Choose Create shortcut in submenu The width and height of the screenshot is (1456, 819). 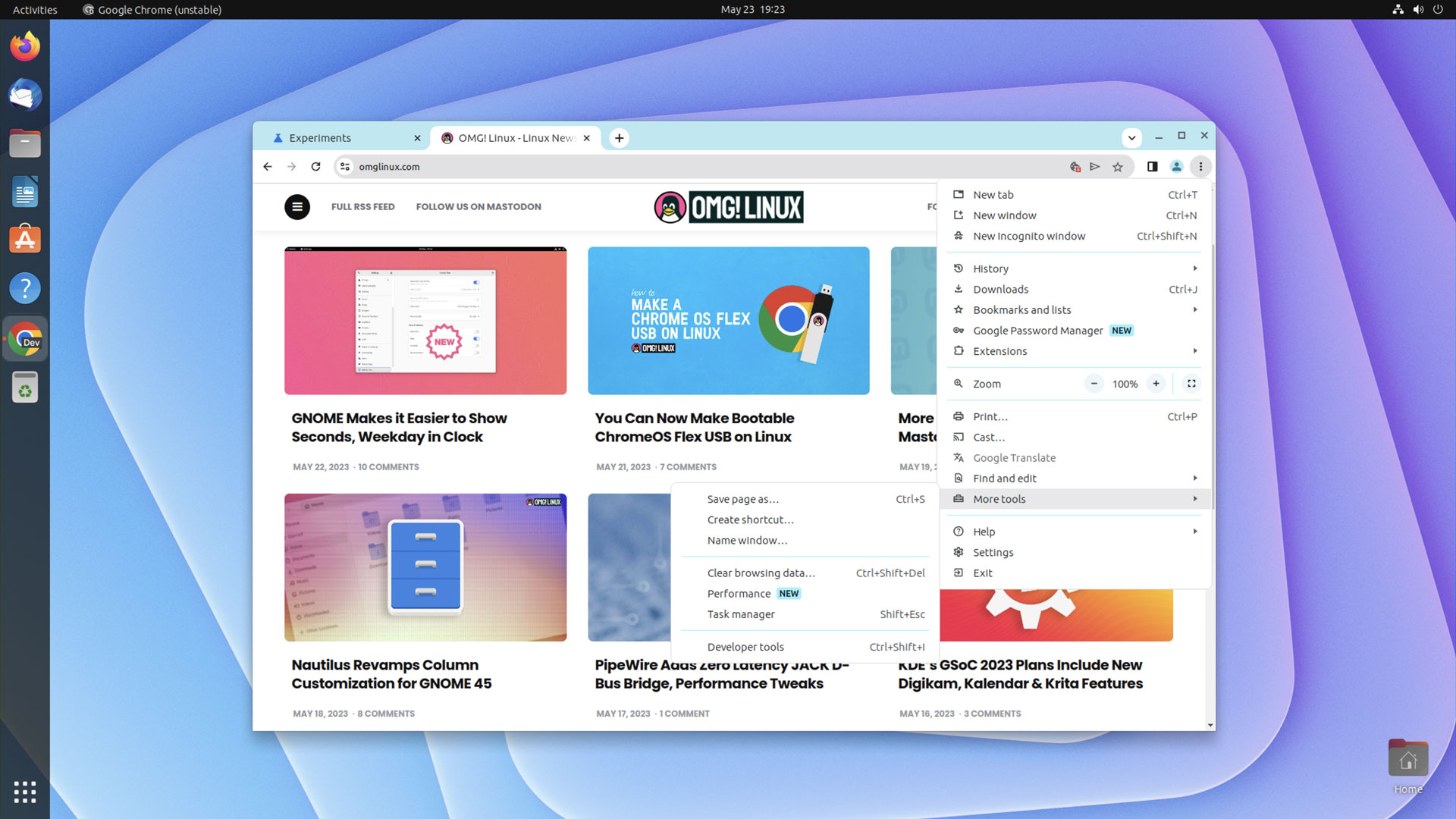[x=805, y=519]
